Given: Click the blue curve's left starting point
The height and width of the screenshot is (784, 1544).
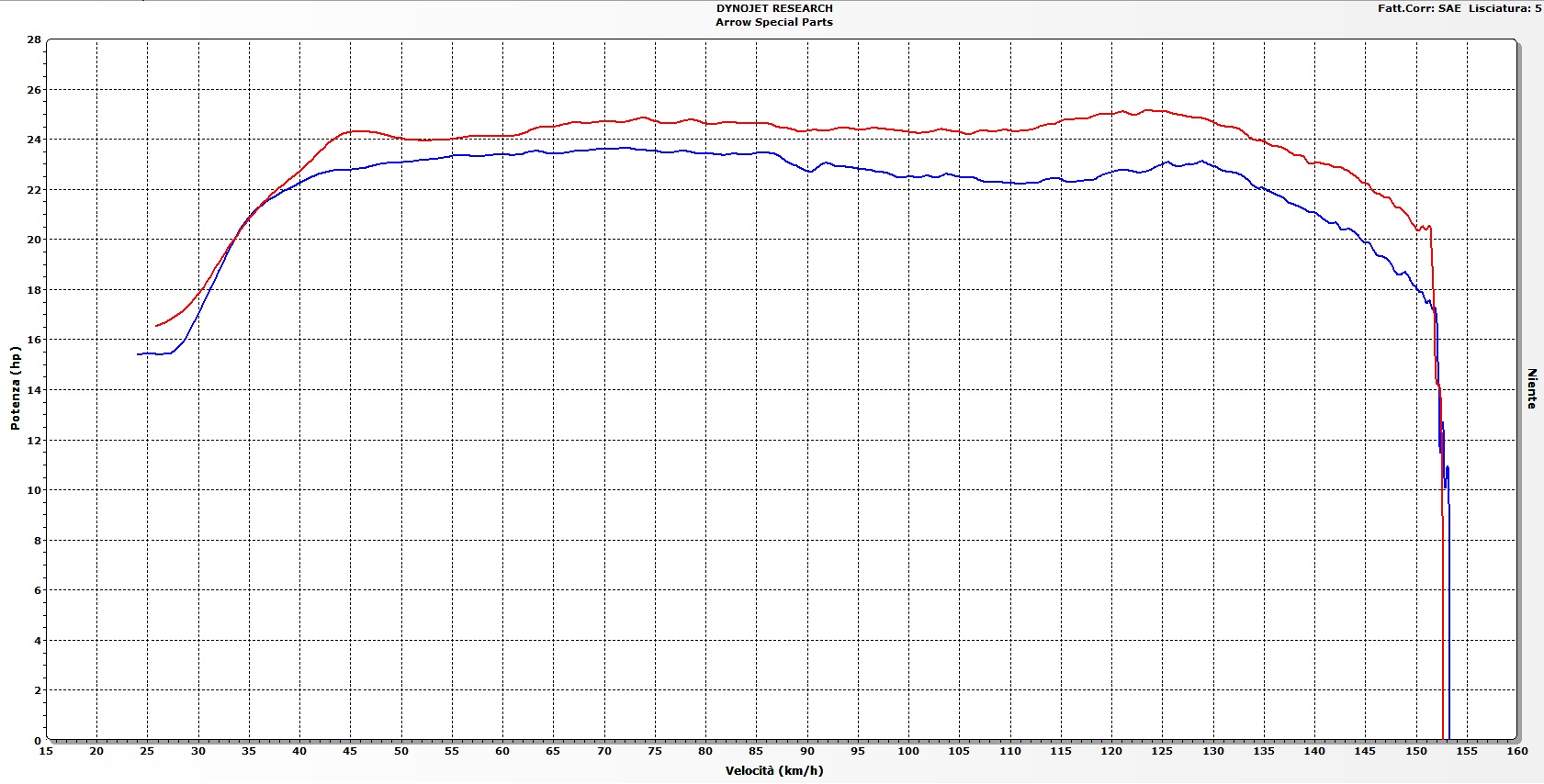Looking at the screenshot, I should pos(139,353).
